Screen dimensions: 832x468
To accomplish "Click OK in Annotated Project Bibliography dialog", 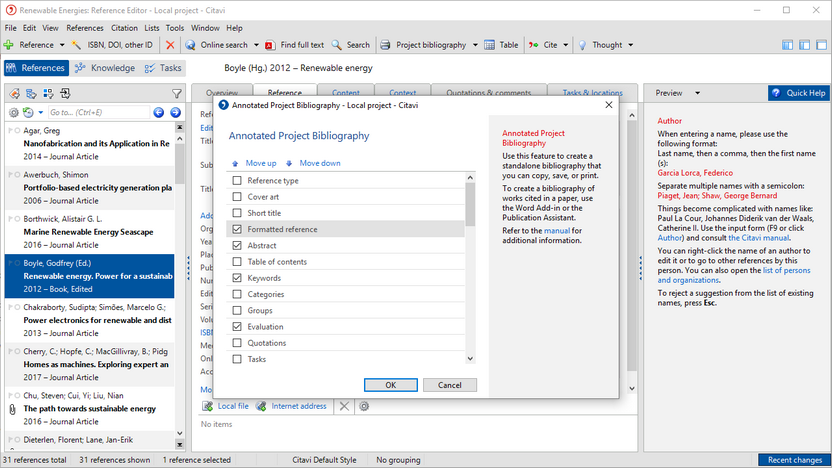I will 391,385.
